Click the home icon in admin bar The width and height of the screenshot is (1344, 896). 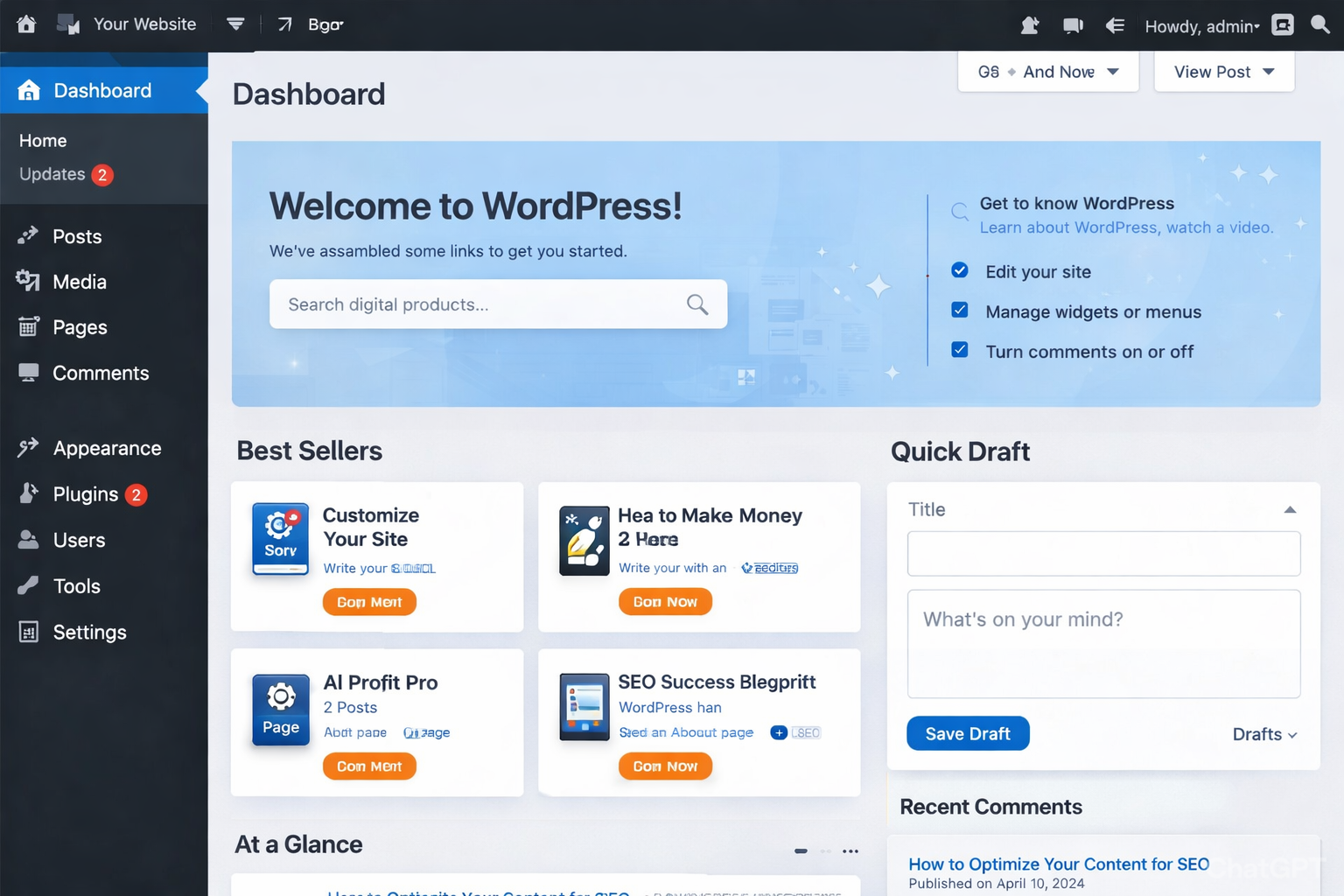[x=26, y=24]
